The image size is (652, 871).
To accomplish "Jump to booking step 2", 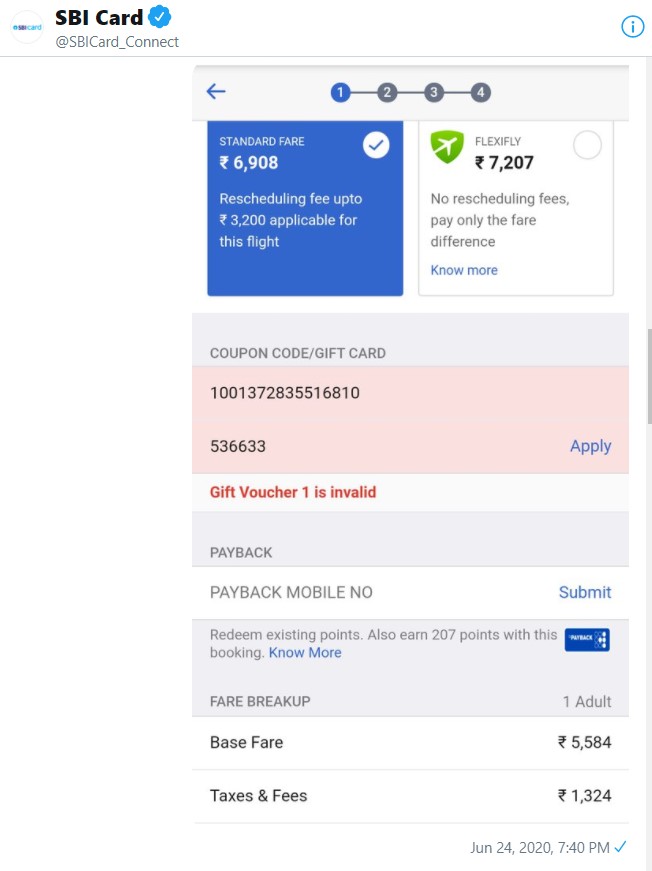I will click(387, 93).
